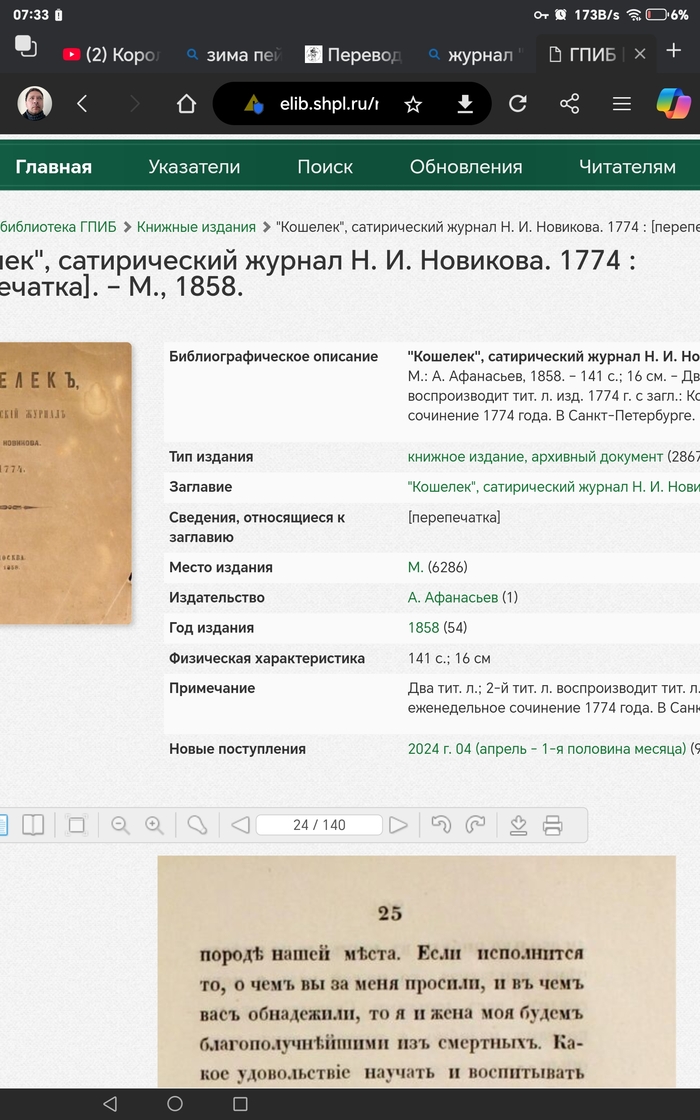
Task: Bookmark page with star icon
Action: (413, 104)
